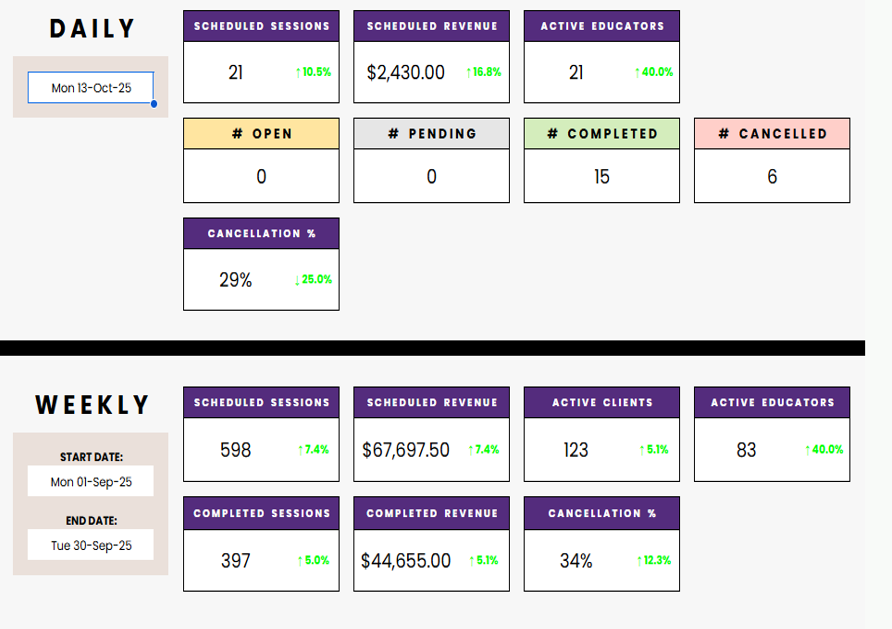Select the Active Clients header in the weekly section

601,403
